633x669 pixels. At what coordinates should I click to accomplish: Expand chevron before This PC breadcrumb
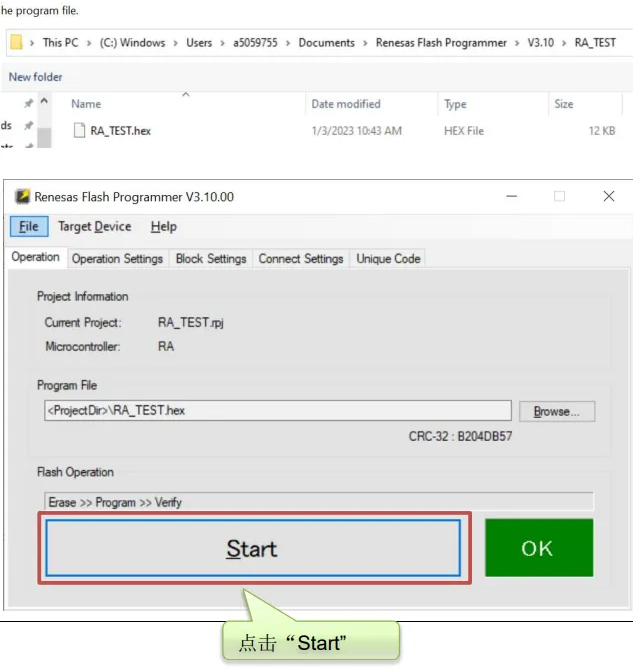[x=32, y=43]
